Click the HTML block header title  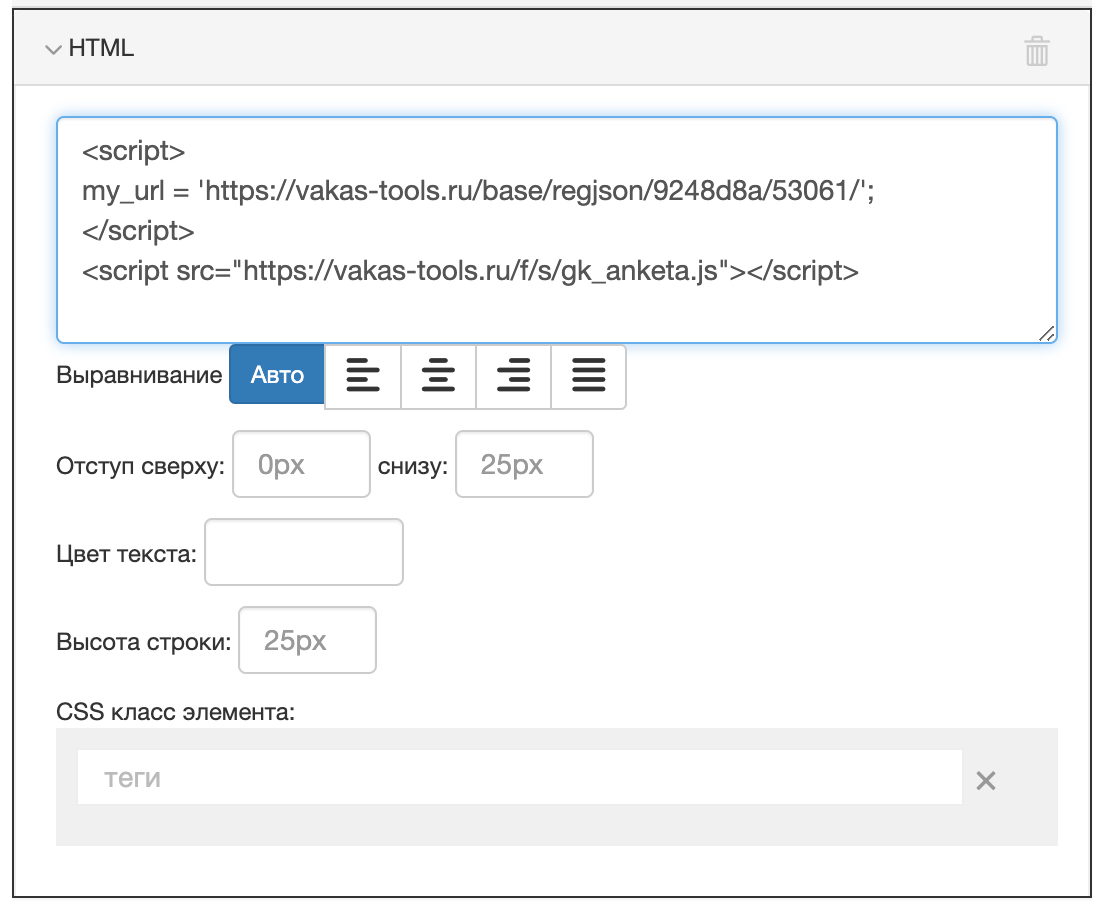(x=101, y=49)
